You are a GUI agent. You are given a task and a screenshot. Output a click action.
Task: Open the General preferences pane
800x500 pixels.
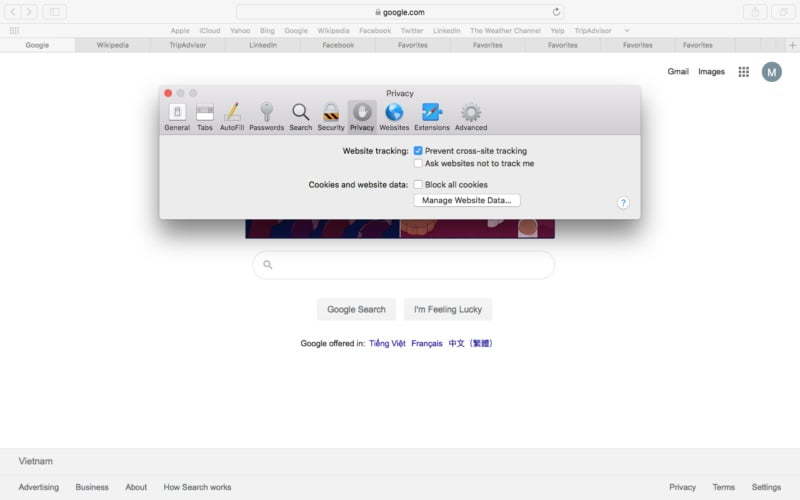[x=177, y=117]
